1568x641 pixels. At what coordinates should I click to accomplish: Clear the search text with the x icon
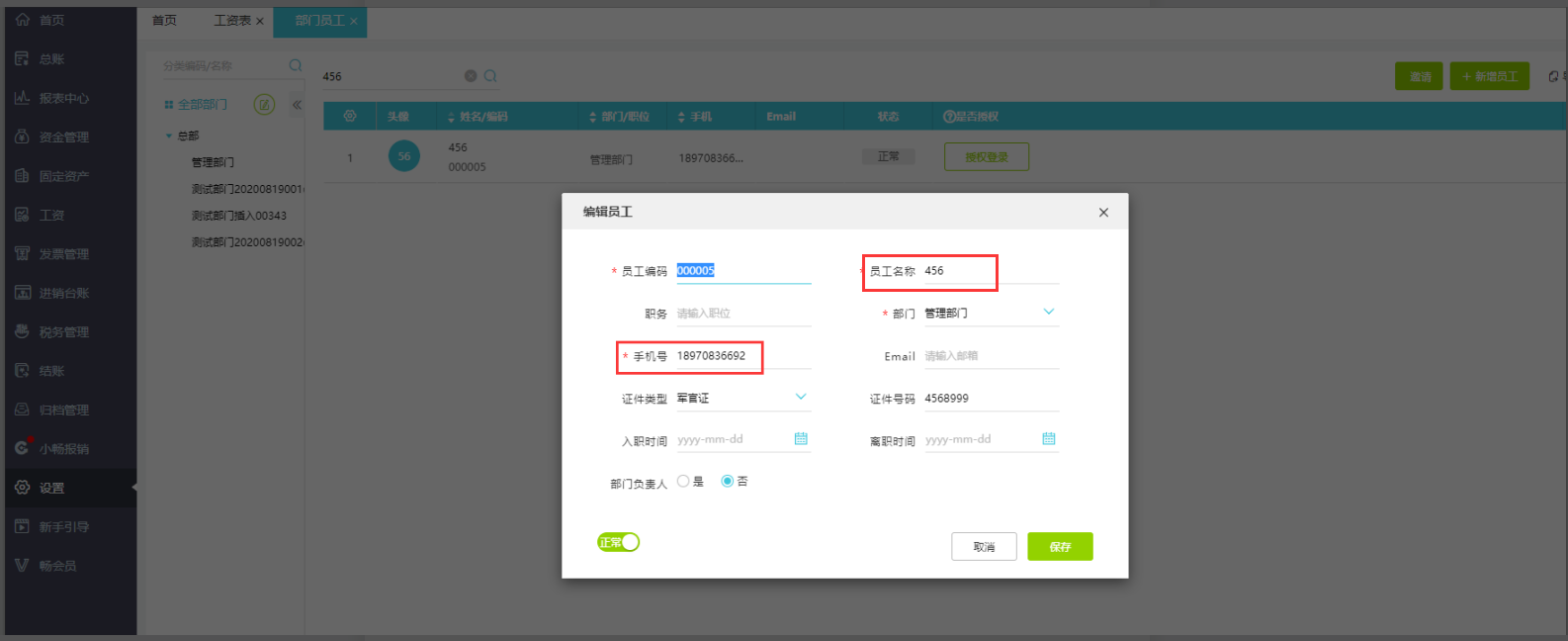pos(471,76)
